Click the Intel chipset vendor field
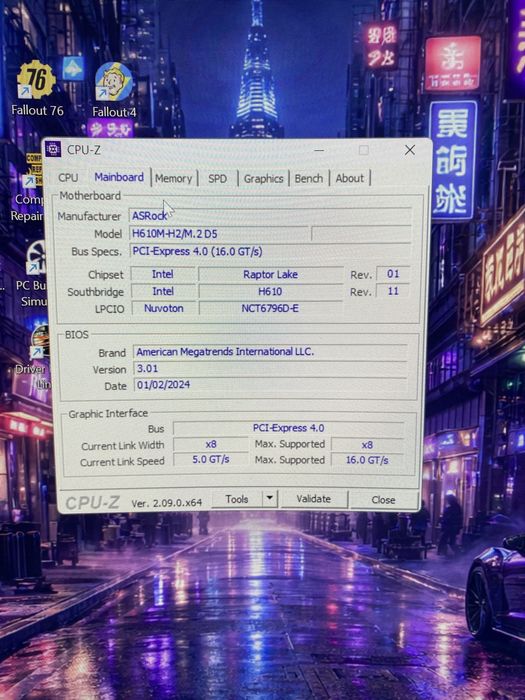Screen dimensions: 525x700 point(163,274)
